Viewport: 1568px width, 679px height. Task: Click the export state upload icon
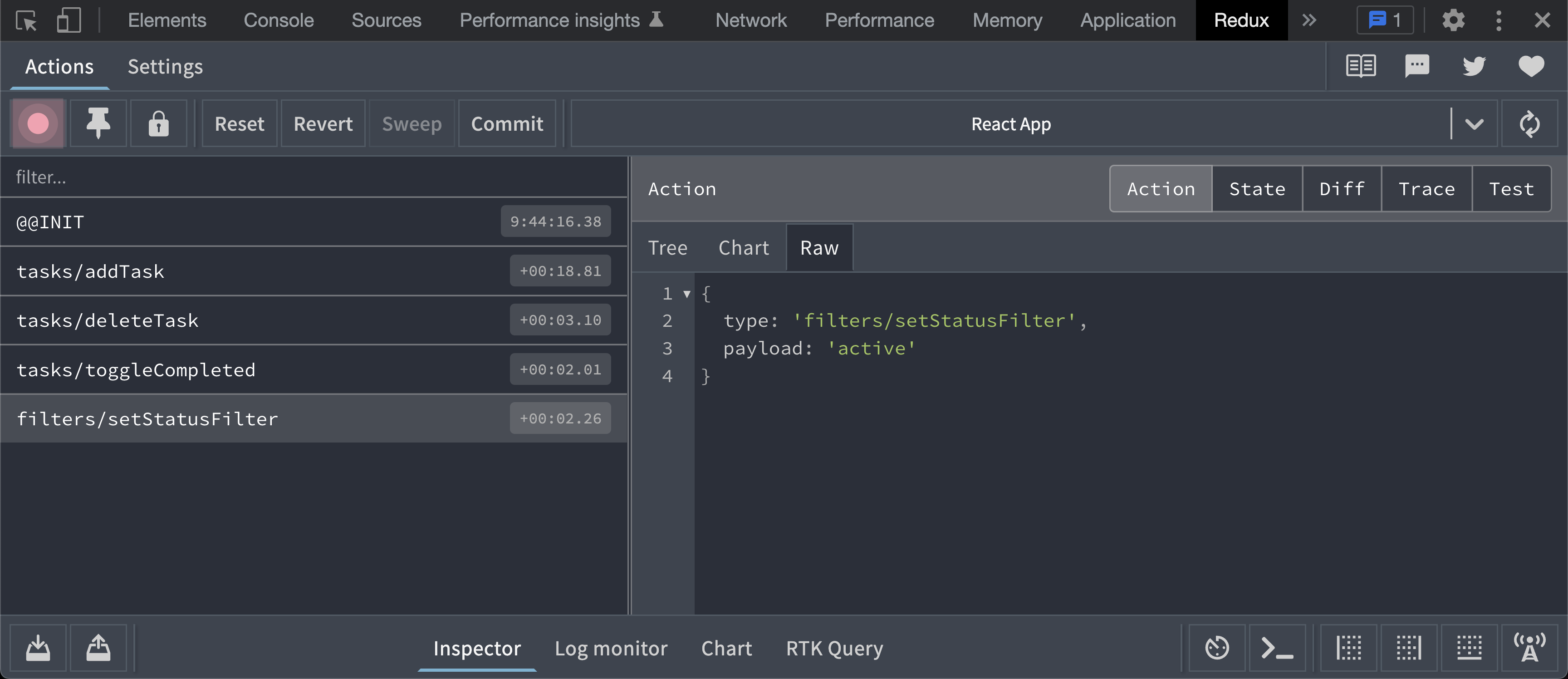[x=98, y=648]
